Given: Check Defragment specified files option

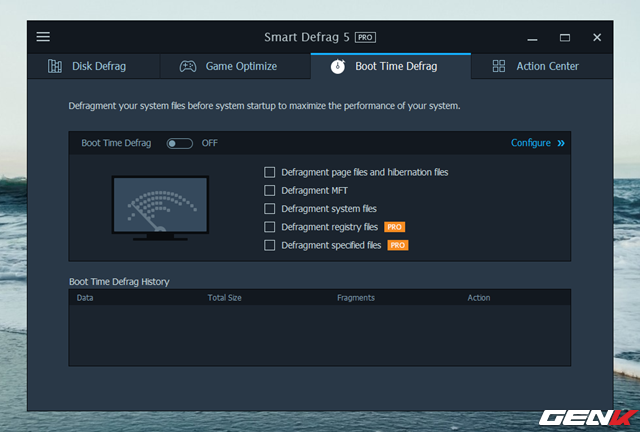Looking at the screenshot, I should (269, 245).
